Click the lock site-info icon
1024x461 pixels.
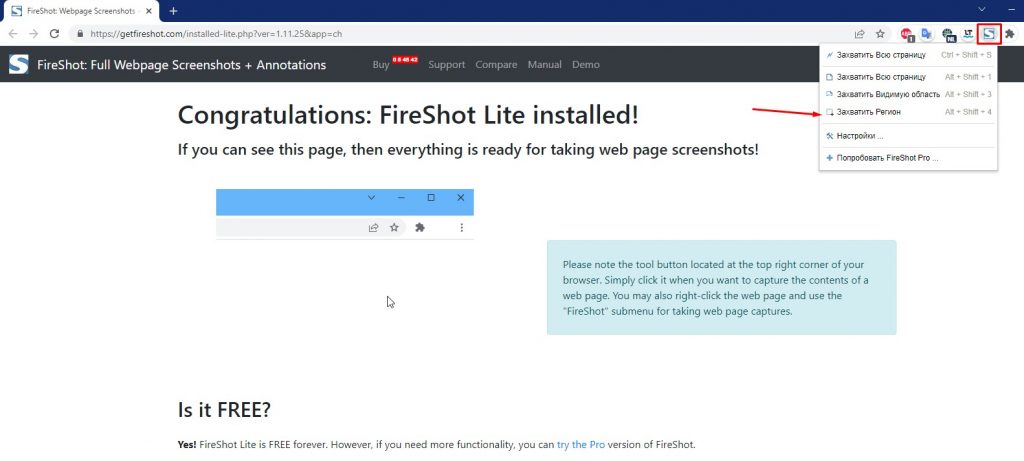pyautogui.click(x=80, y=34)
